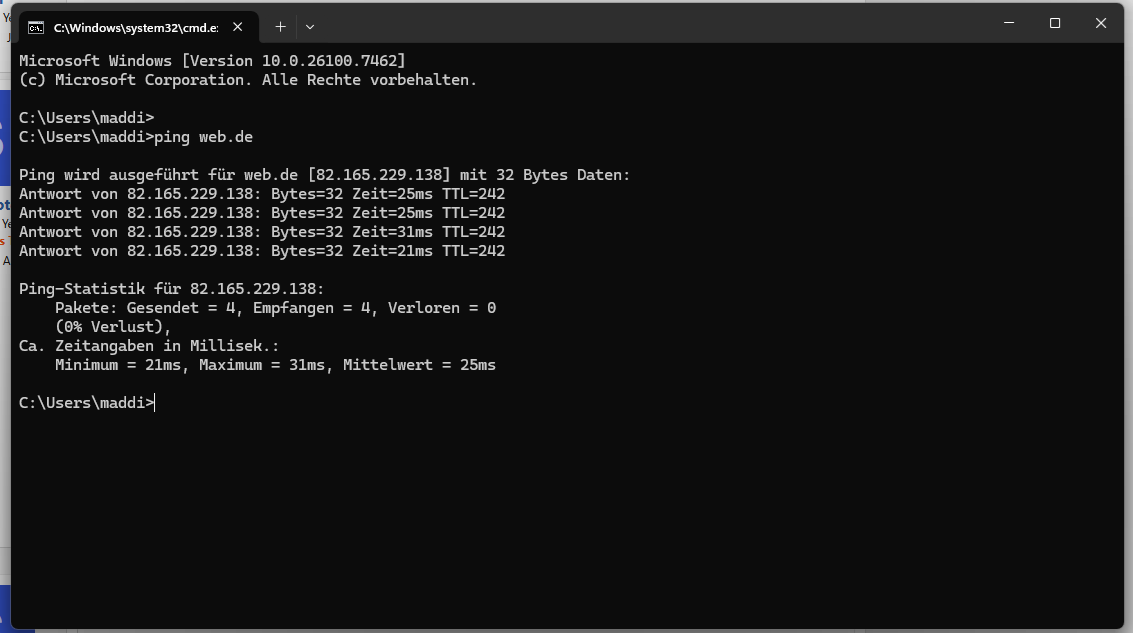Maximize the terminal window
1133x633 pixels.
1054,23
